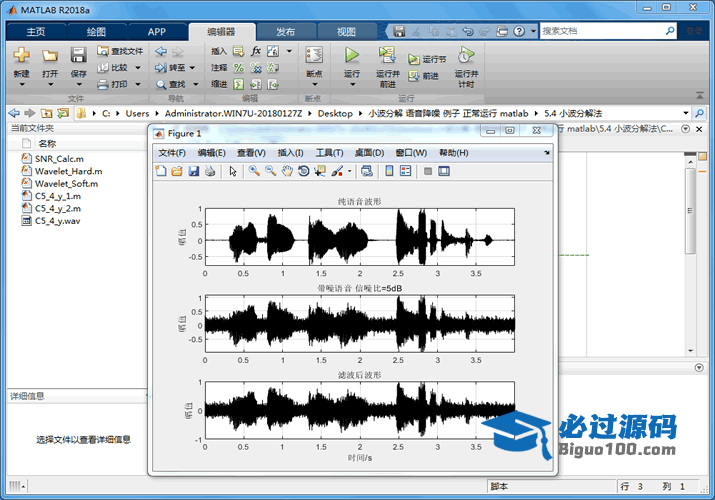Click the navigate back arrow in ribbon
Screen dimensions: 715x500
pyautogui.click(x=161, y=51)
